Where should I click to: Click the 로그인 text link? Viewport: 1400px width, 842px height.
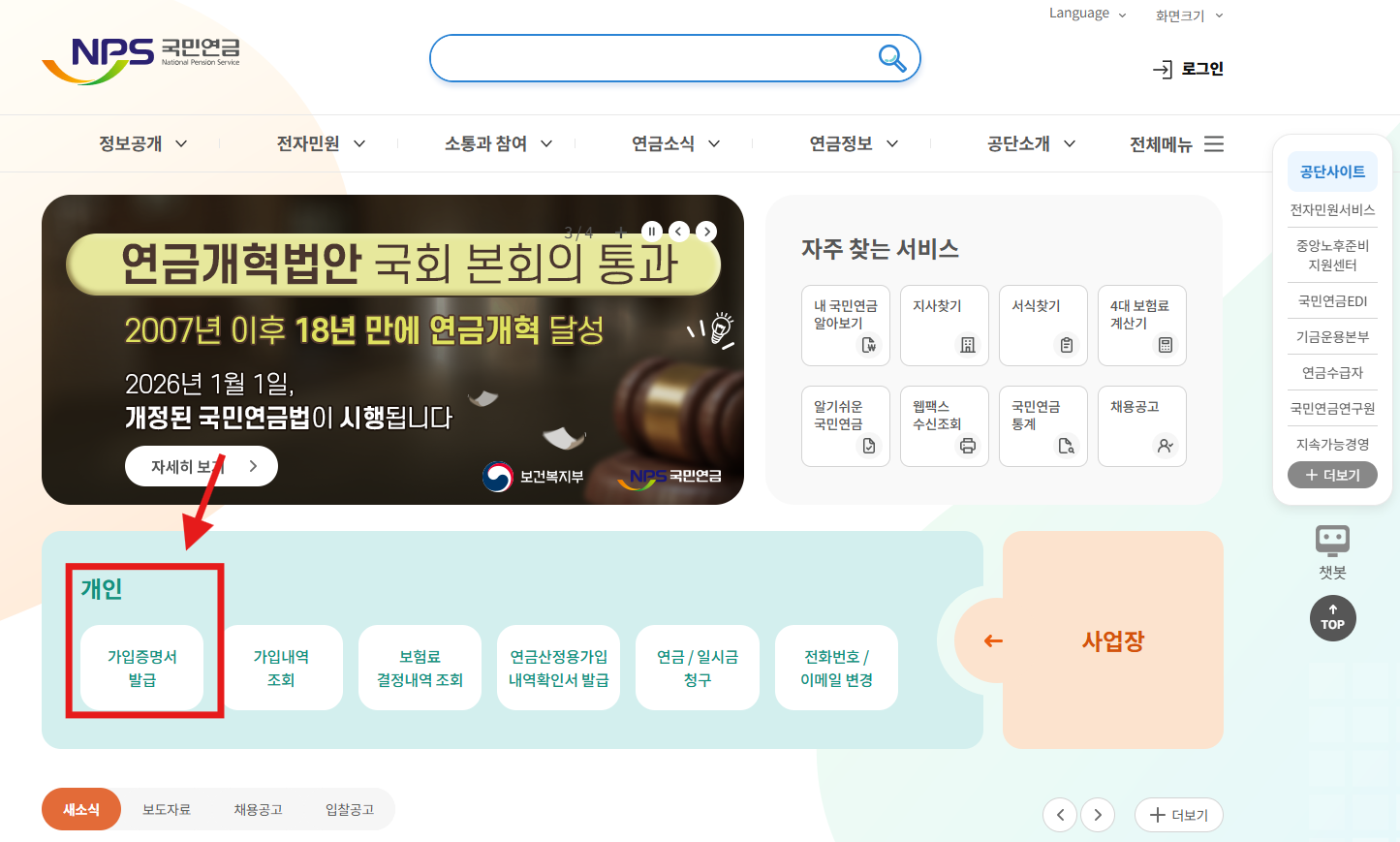coord(1202,69)
